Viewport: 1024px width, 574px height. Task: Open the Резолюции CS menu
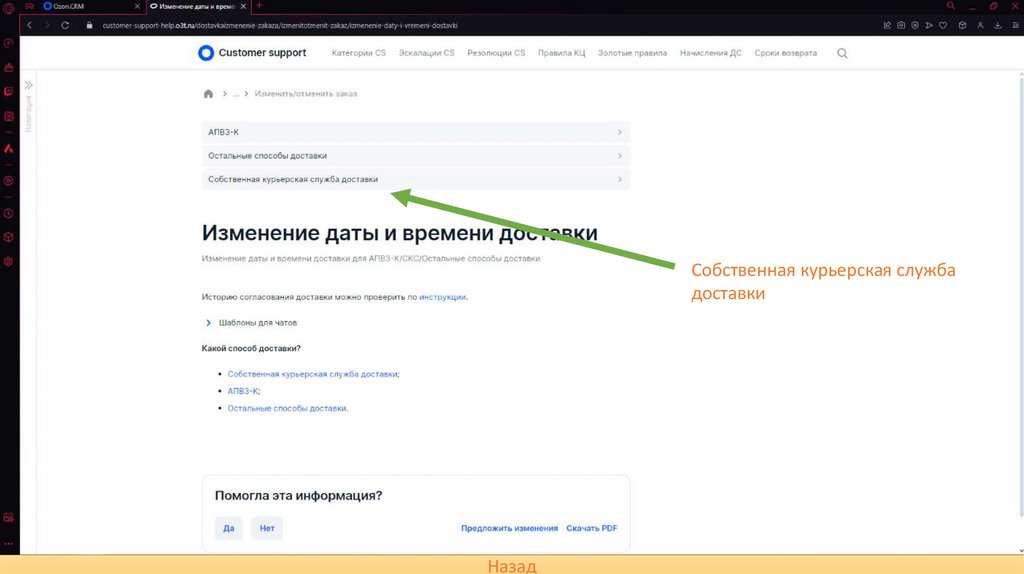pos(496,53)
